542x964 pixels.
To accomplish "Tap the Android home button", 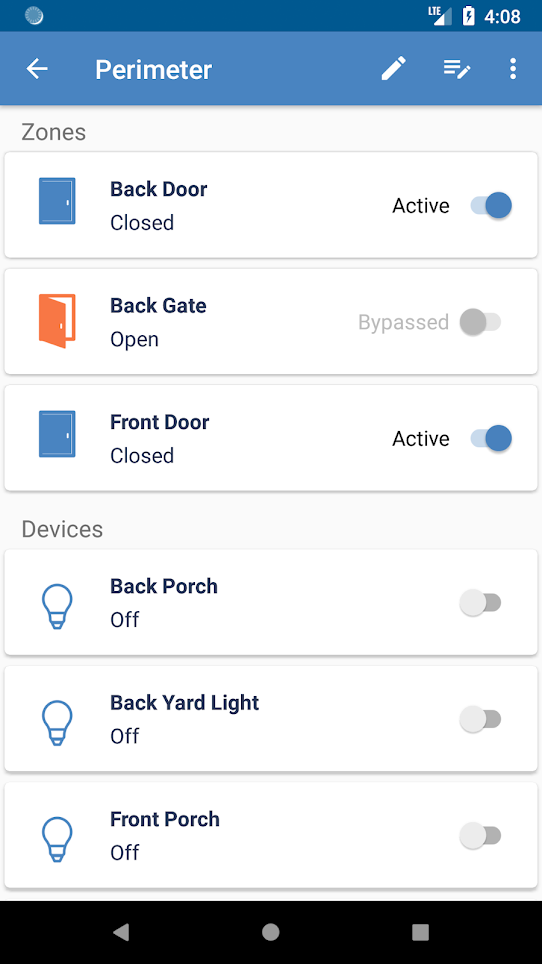I will point(270,932).
